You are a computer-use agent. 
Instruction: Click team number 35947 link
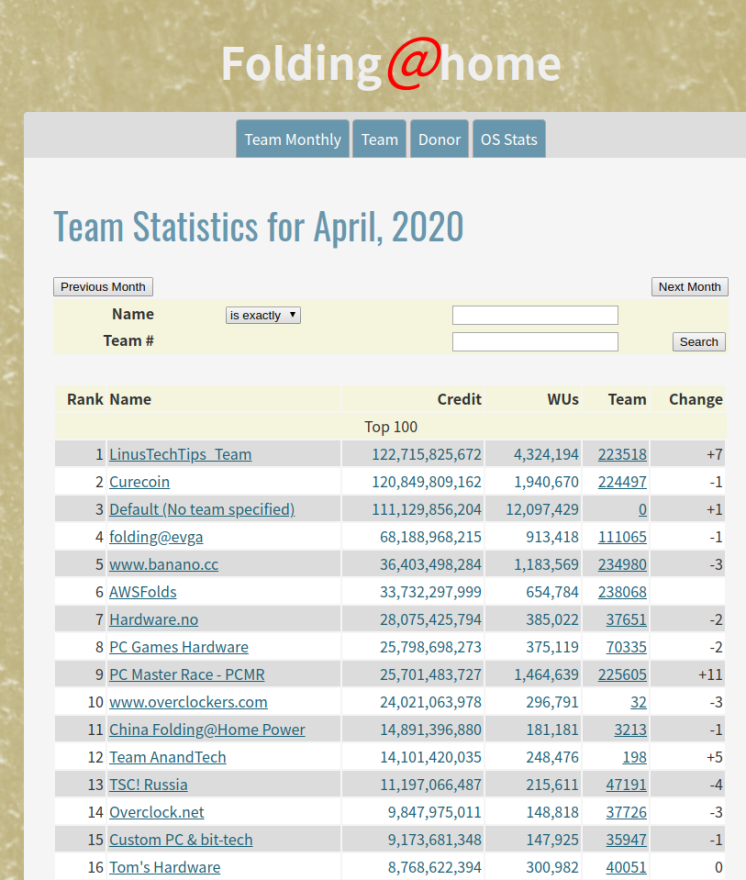pyautogui.click(x=626, y=840)
